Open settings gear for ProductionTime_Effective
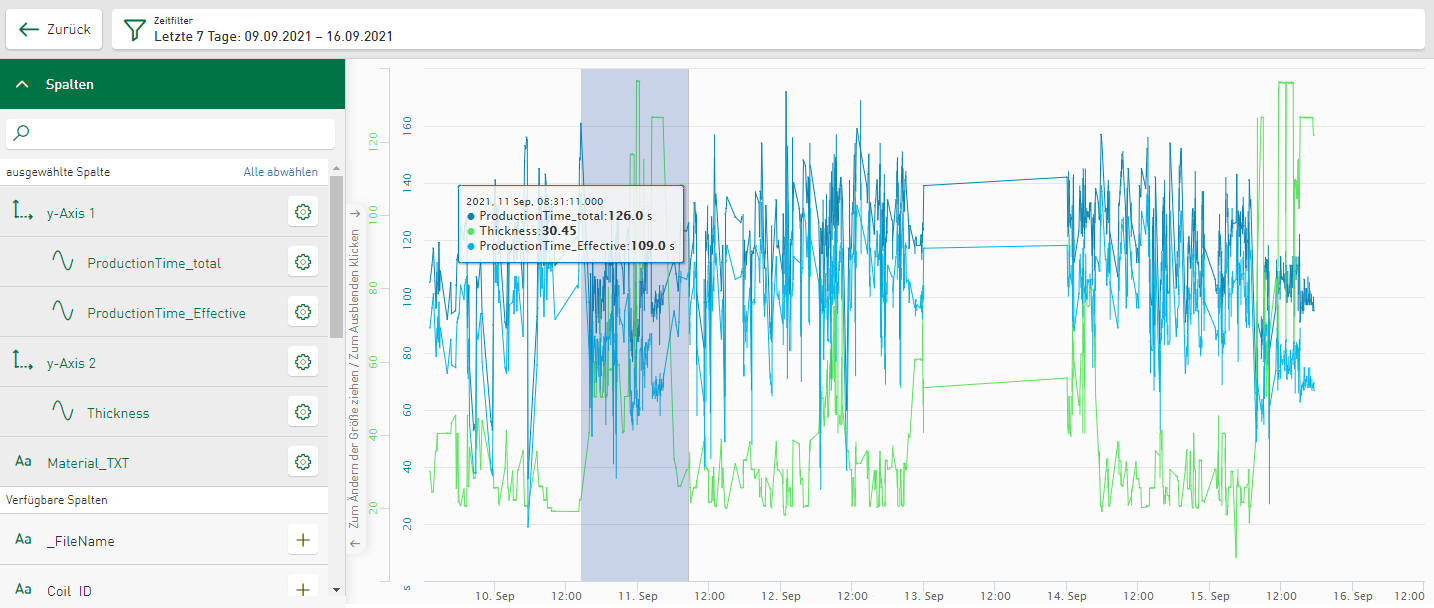The height and width of the screenshot is (608, 1434). click(x=303, y=312)
